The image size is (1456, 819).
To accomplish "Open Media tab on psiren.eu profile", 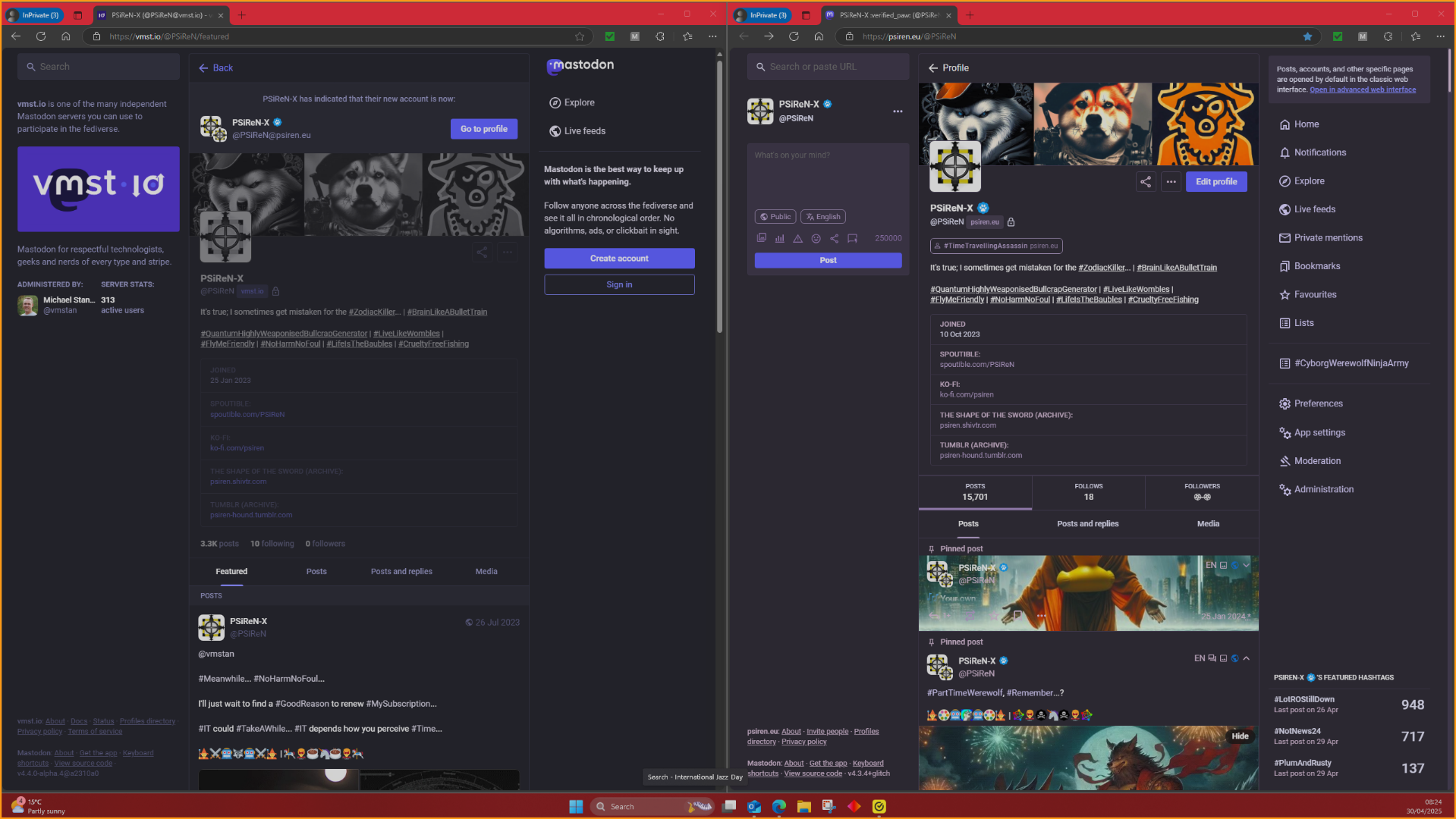I will pyautogui.click(x=1208, y=524).
